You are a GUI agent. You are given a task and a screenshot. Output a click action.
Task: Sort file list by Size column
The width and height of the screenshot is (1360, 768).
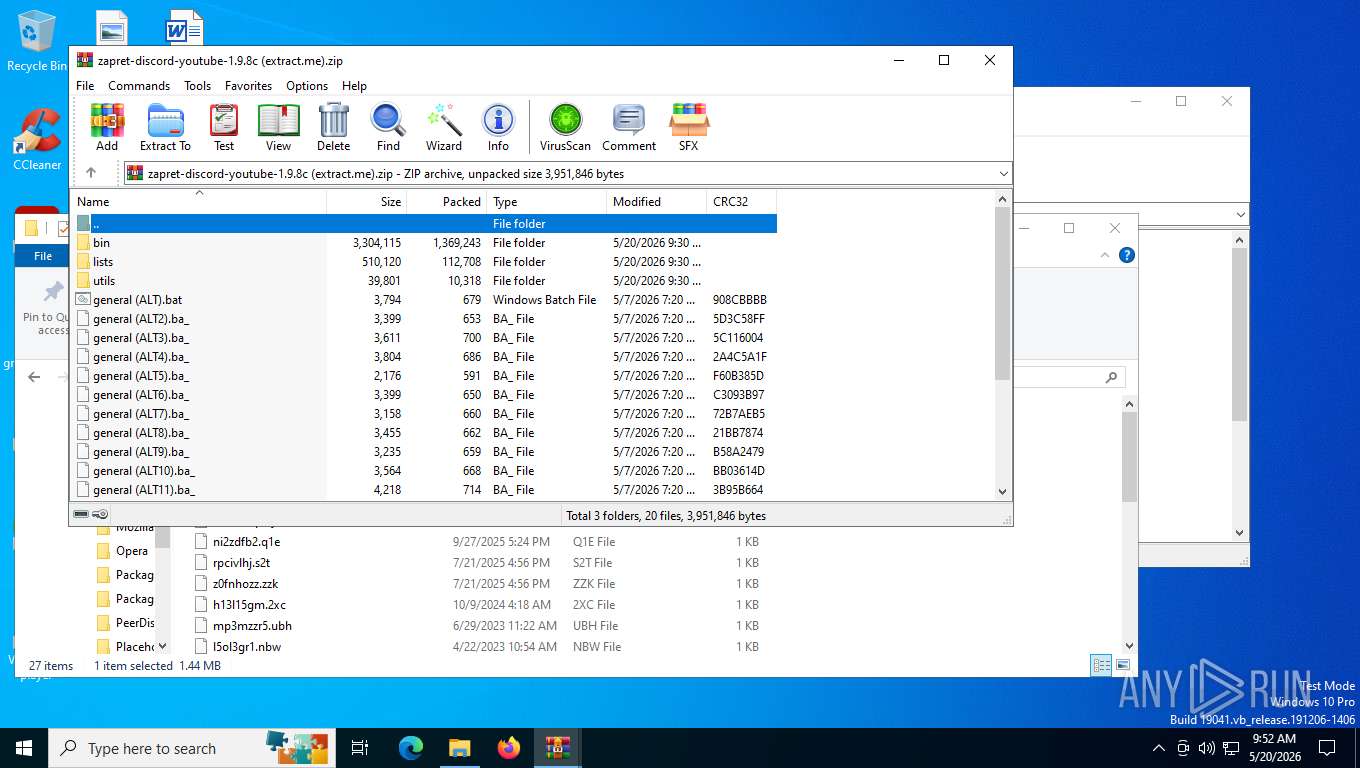coord(367,201)
